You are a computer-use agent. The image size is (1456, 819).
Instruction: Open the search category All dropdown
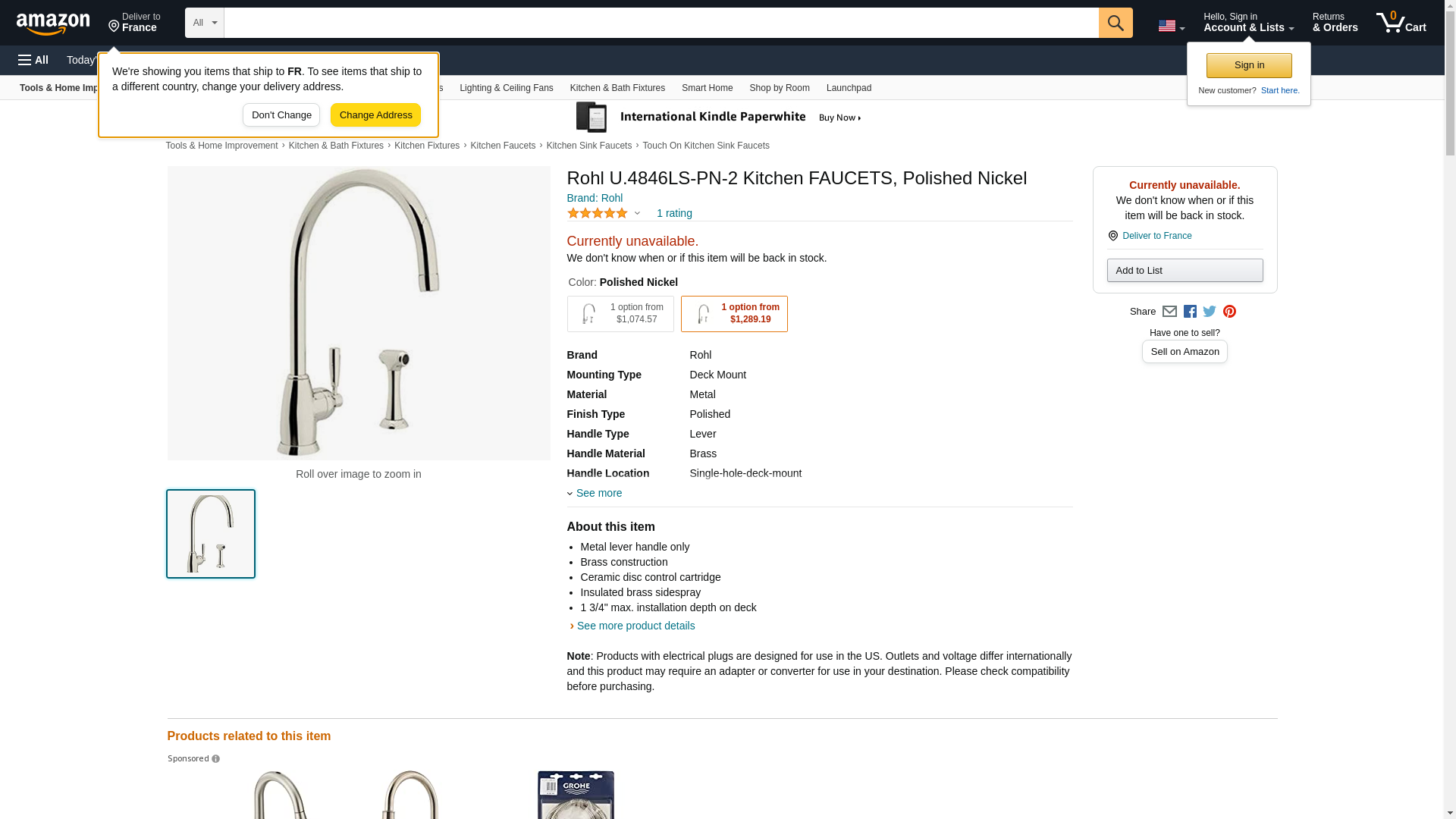[205, 23]
